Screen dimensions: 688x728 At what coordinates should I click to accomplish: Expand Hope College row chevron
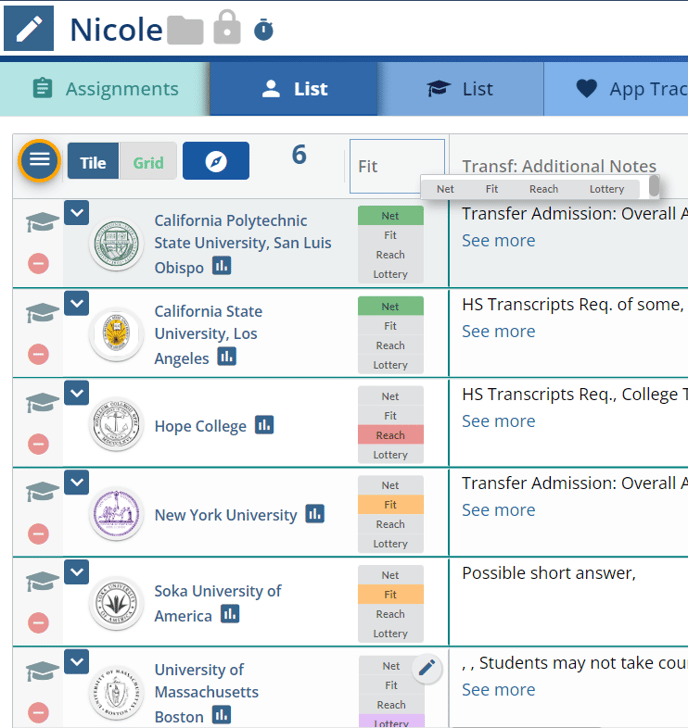coord(77,393)
